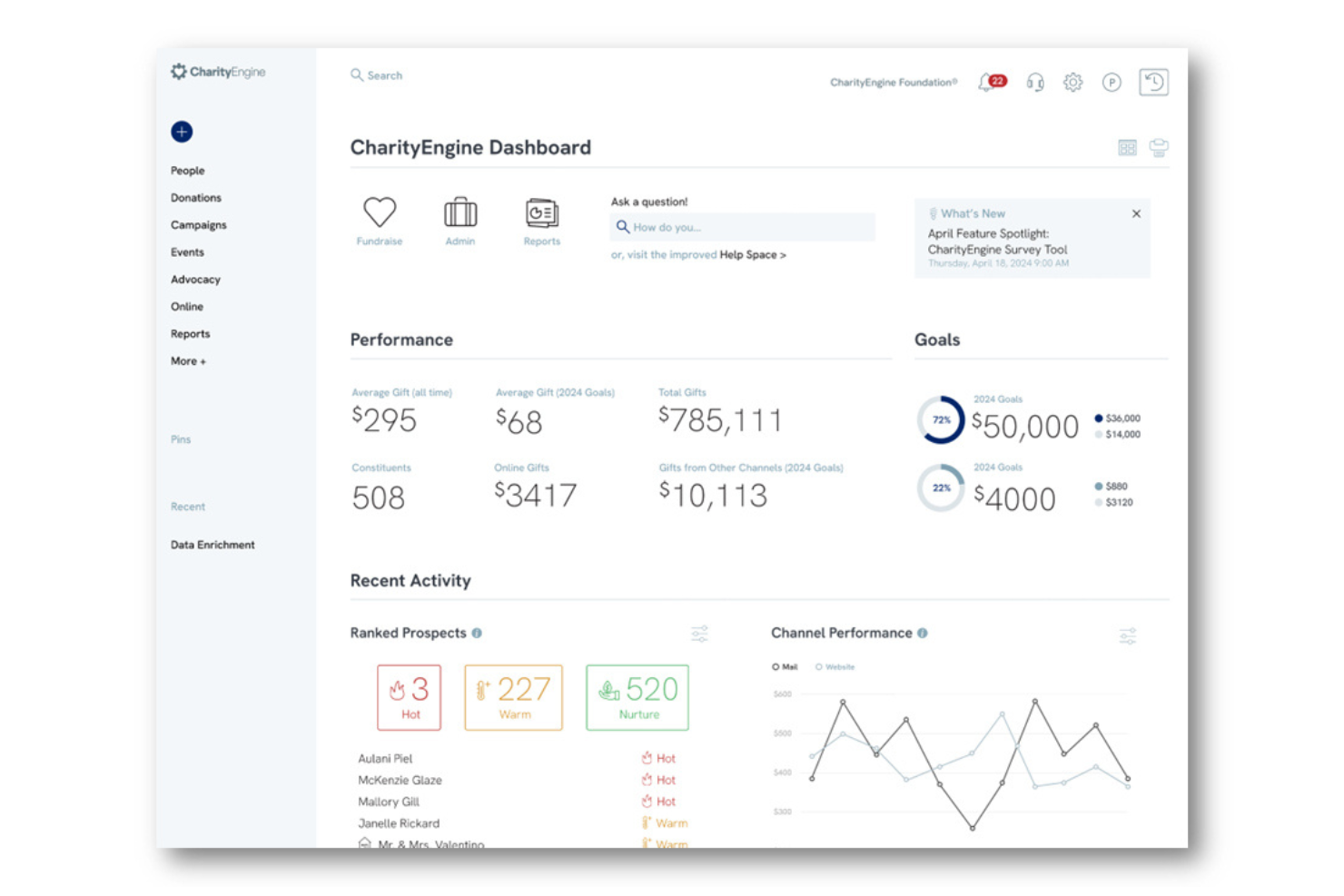Open the notifications bell with 22 badge
Image resolution: width=1344 pixels, height=896 pixels.
point(992,83)
